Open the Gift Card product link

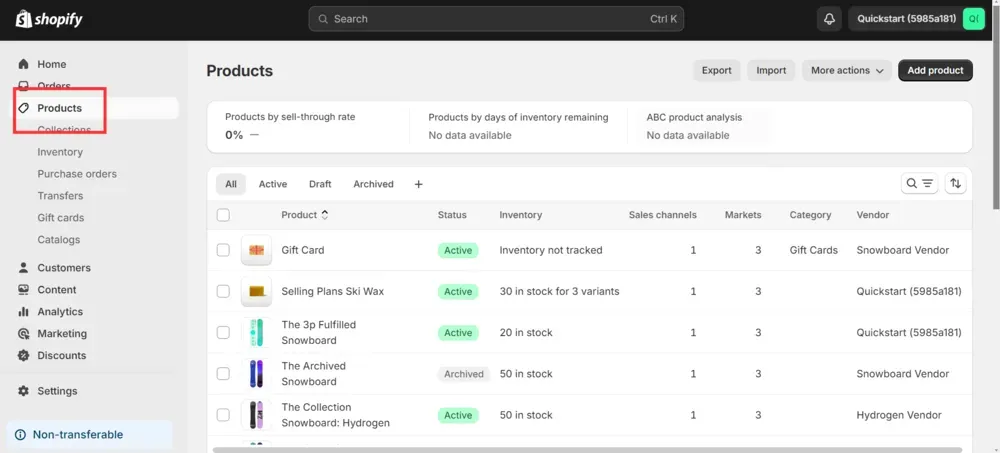303,250
